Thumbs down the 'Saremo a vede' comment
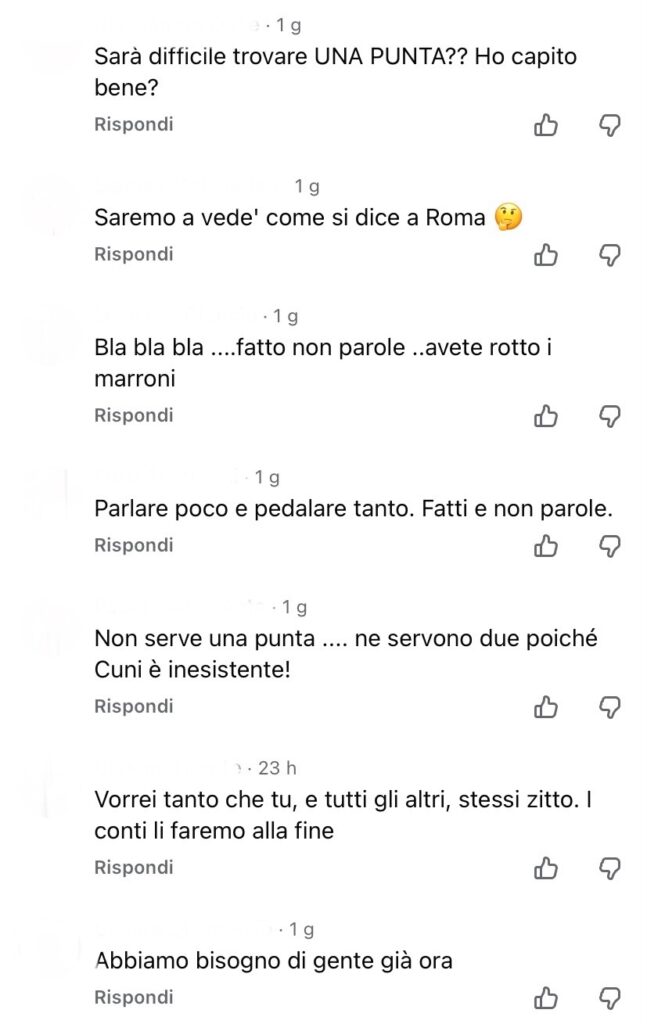Screen dimensions: 647x1024 click(609, 255)
